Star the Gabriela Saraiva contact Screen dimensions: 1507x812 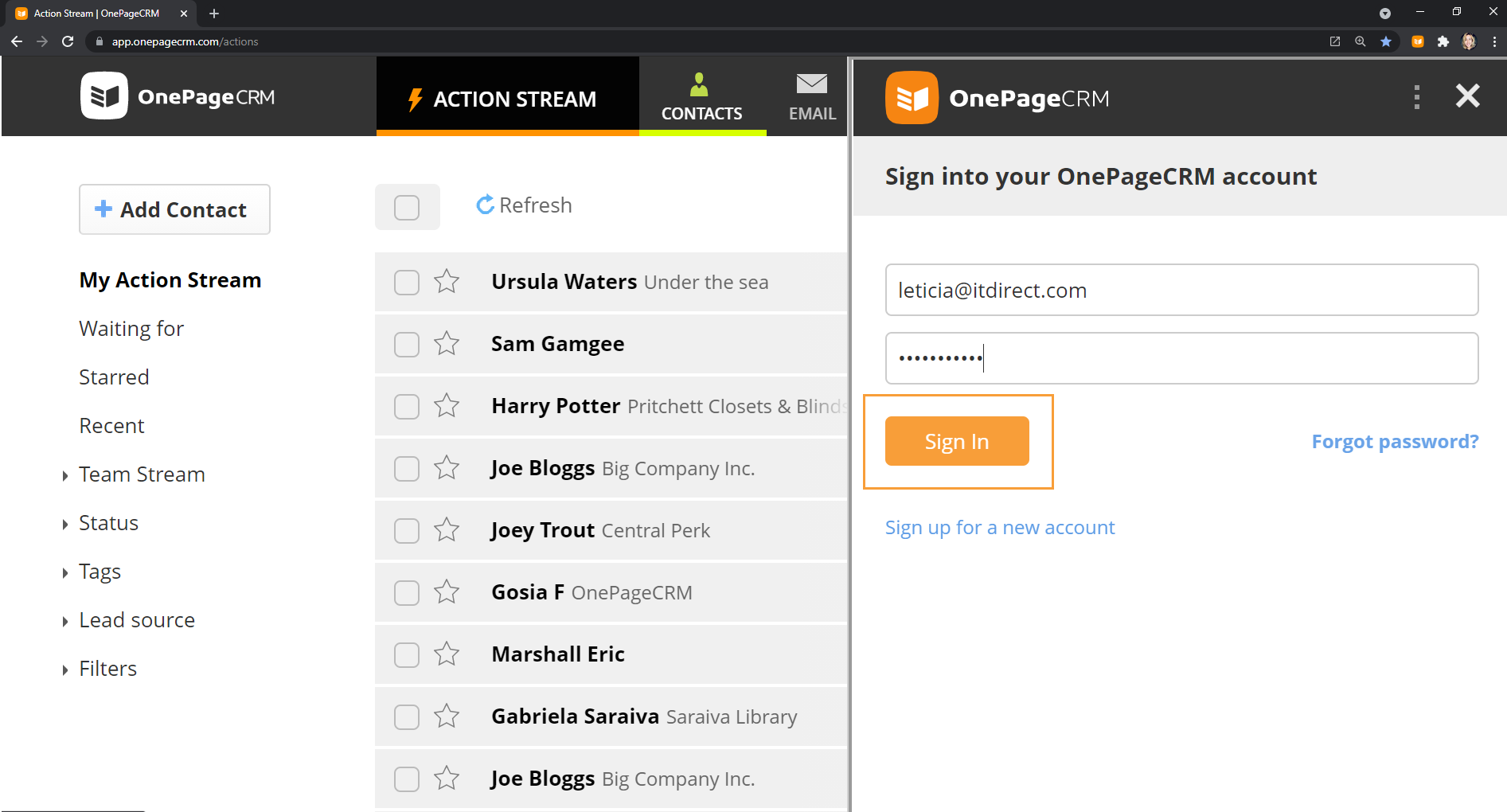click(447, 716)
